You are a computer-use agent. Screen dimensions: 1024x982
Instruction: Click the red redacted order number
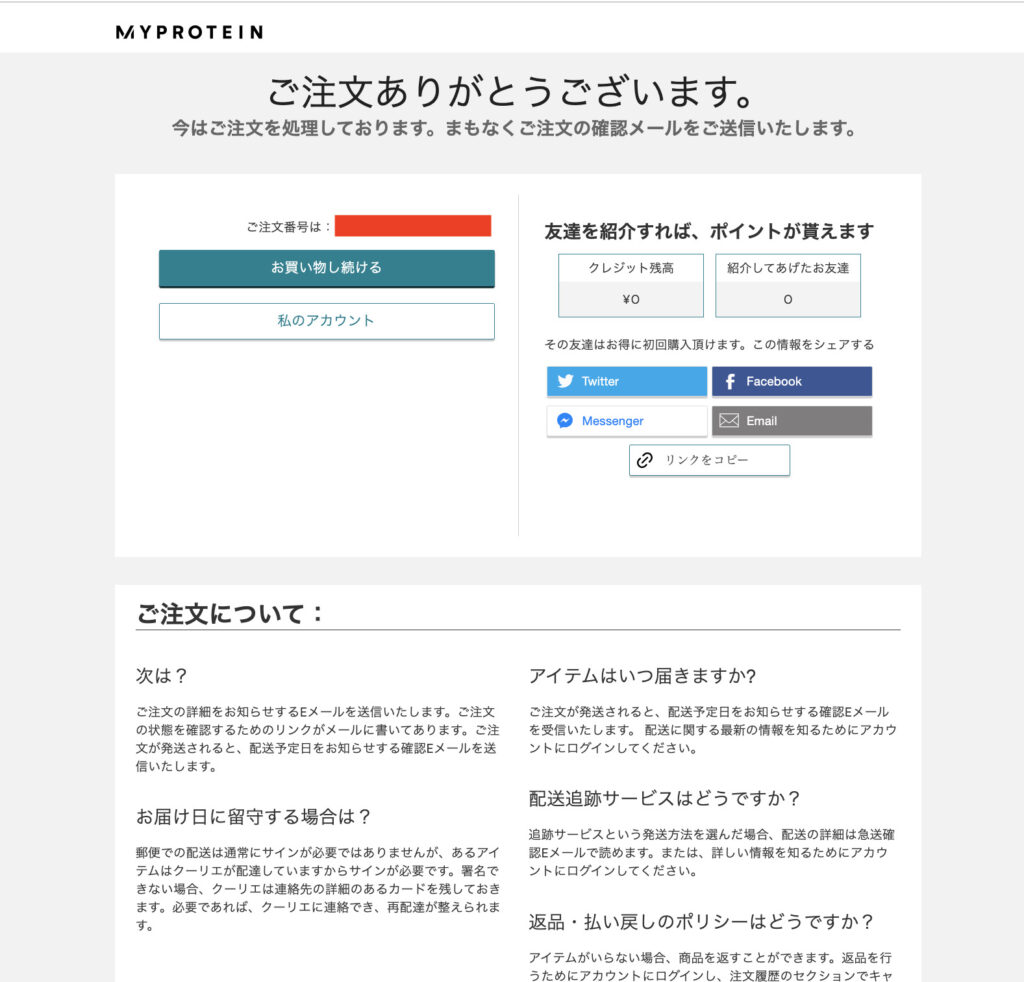(412, 226)
